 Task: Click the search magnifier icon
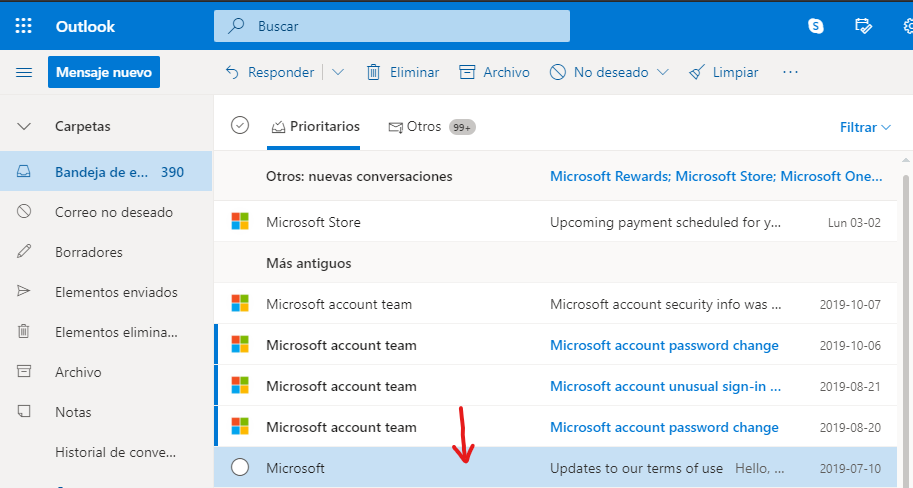tap(236, 26)
